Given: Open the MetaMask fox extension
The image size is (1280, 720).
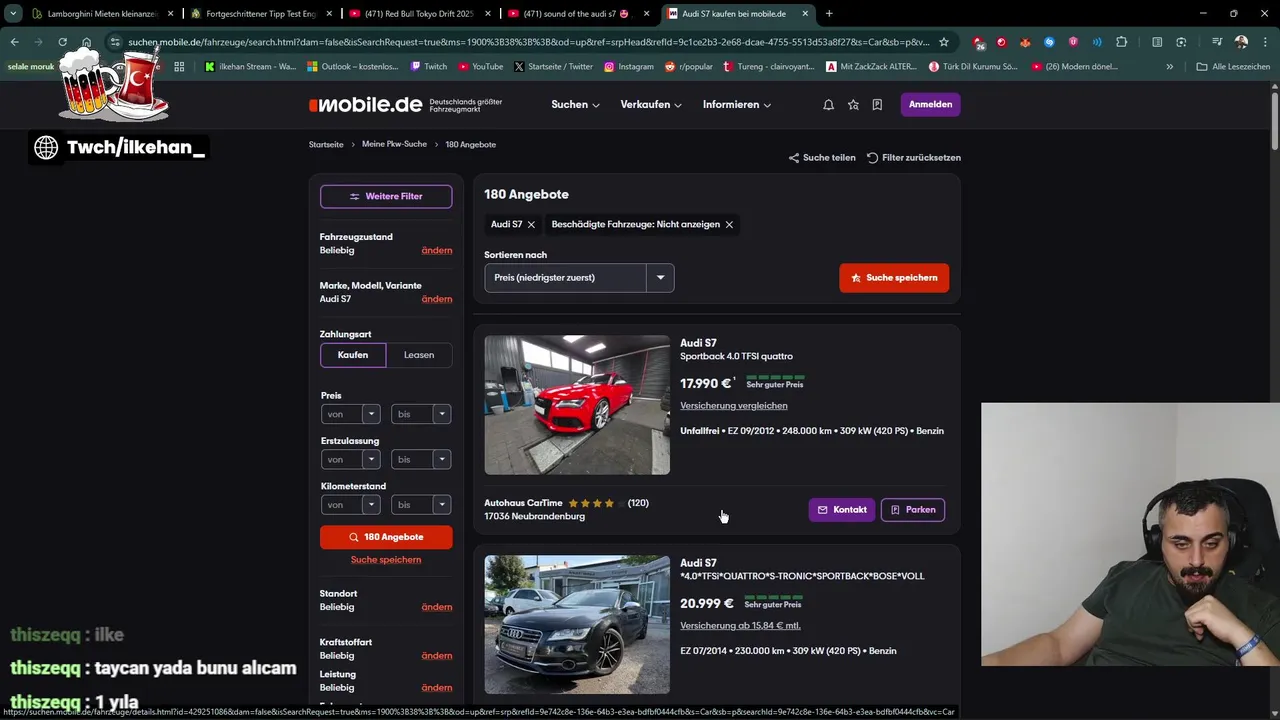Looking at the screenshot, I should [x=1025, y=42].
